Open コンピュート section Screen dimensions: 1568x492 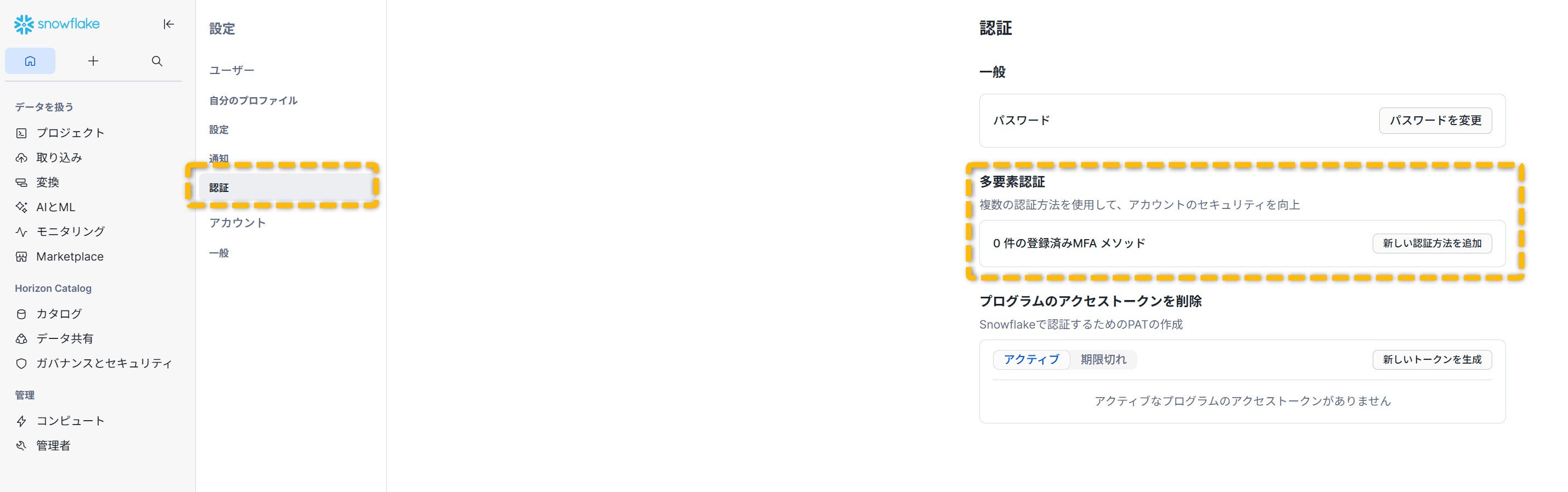point(70,421)
